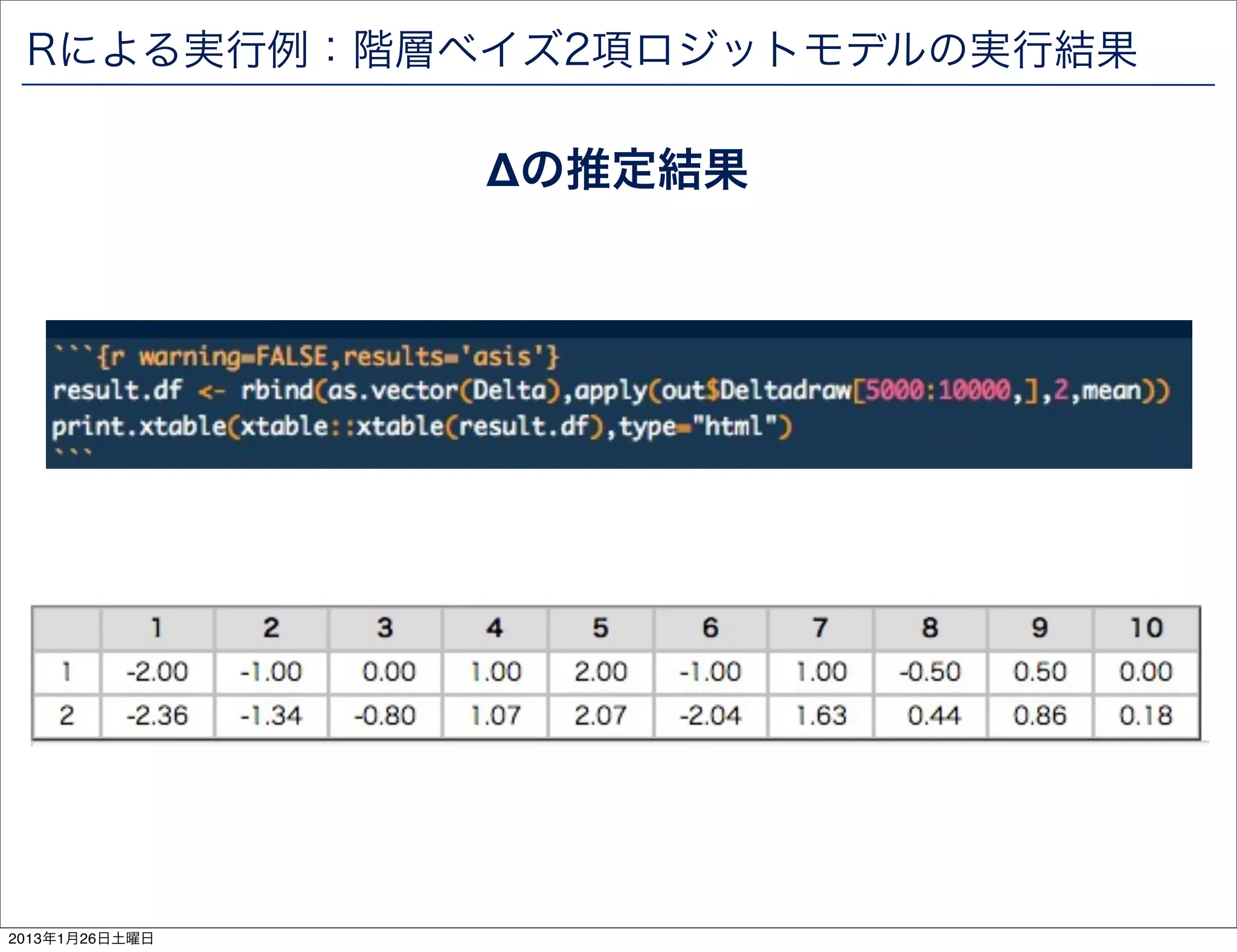Click the slide title text at top

582,50
